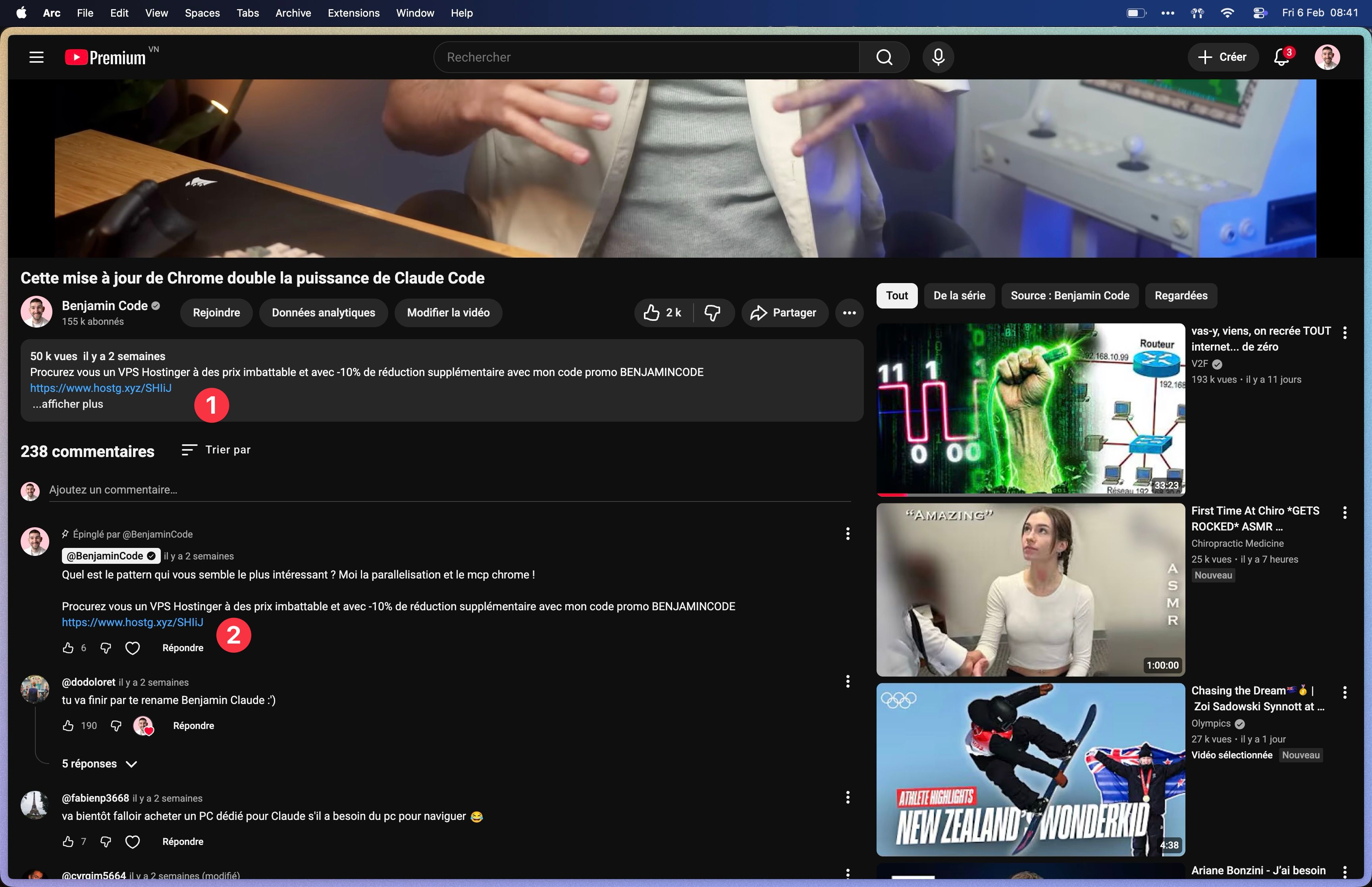The height and width of the screenshot is (887, 1372).
Task: Open the Extensions menu in the menu bar
Action: (353, 13)
